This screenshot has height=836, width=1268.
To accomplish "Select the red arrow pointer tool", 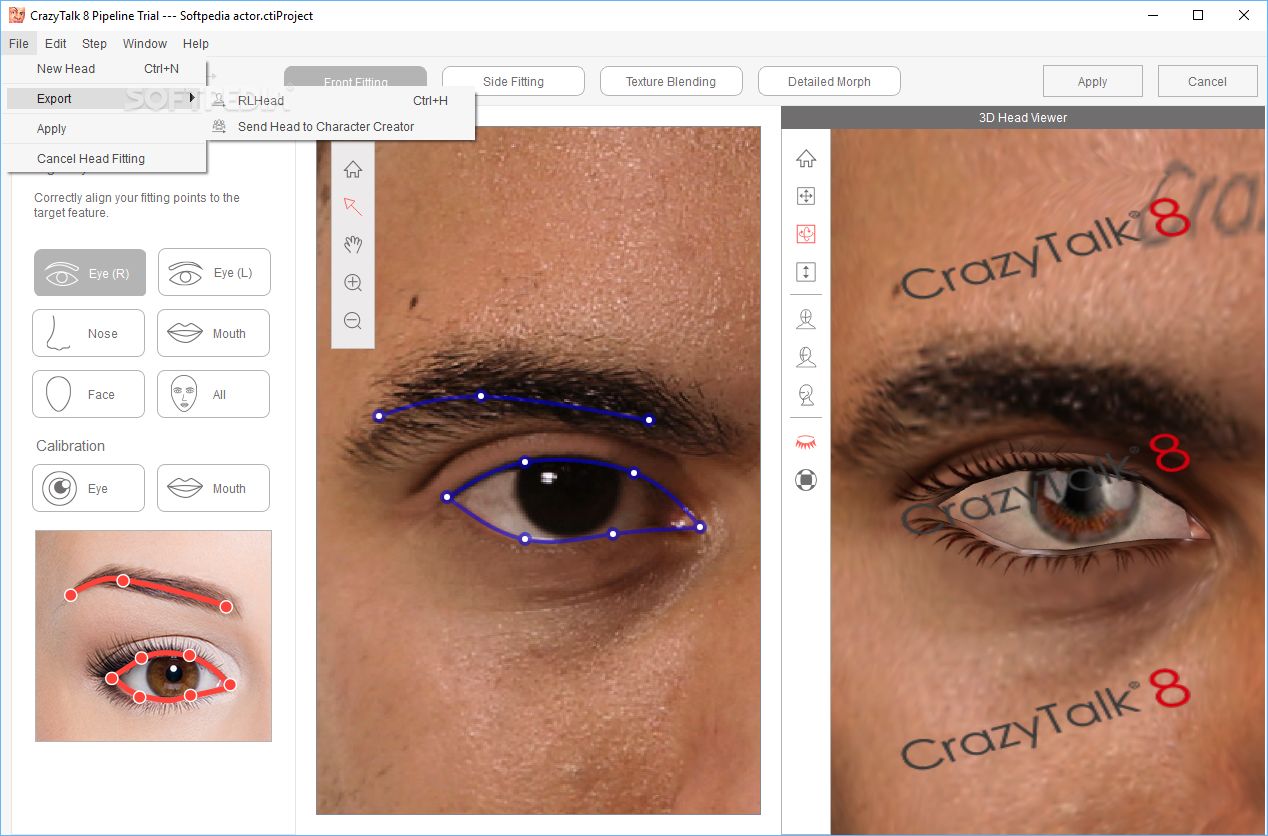I will 353,207.
